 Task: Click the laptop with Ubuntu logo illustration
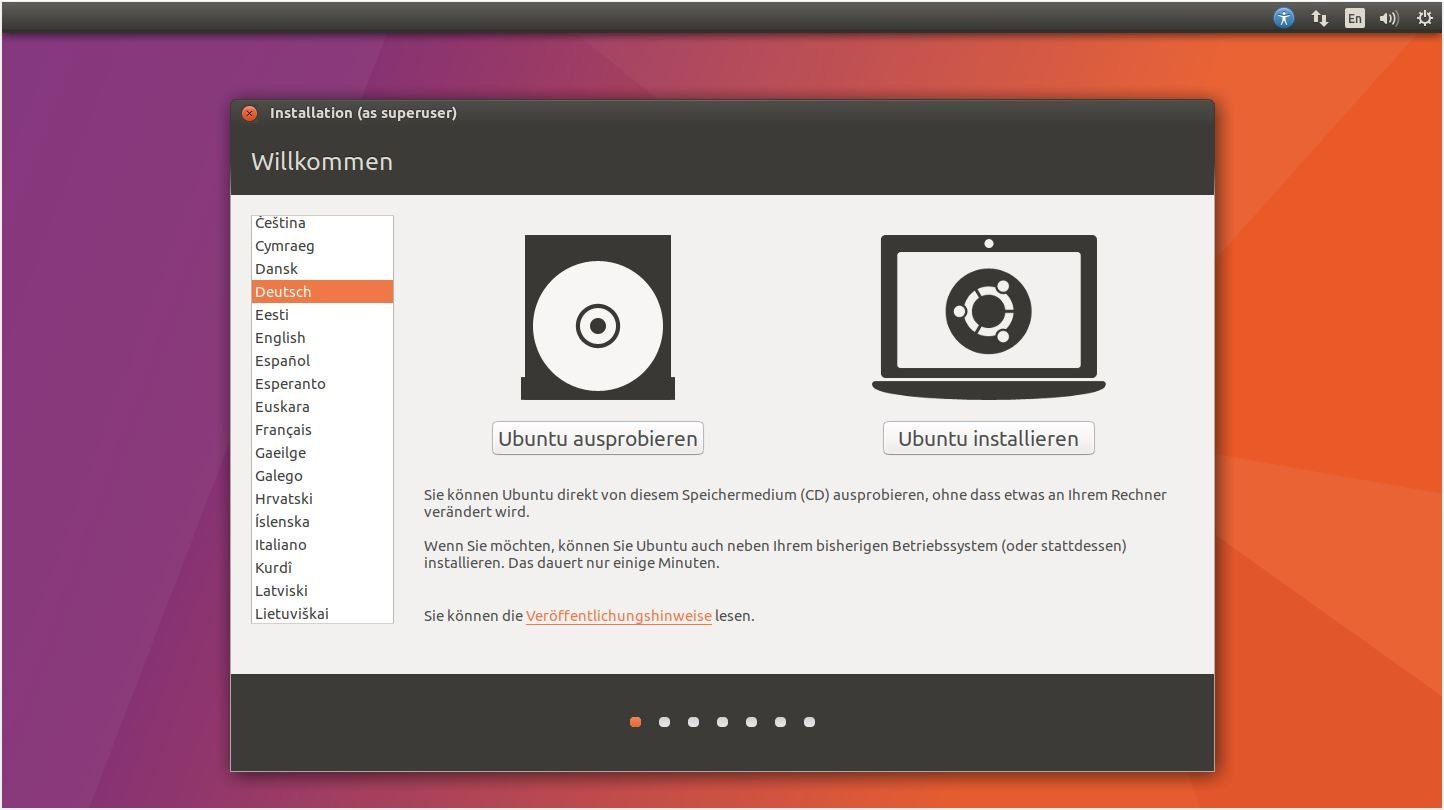(x=989, y=317)
